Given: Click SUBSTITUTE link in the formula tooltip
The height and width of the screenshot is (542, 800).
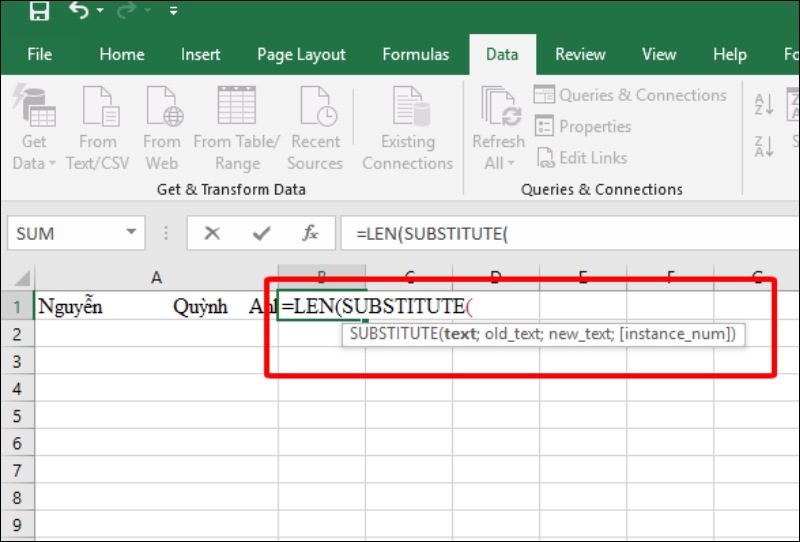Looking at the screenshot, I should click(395, 334).
